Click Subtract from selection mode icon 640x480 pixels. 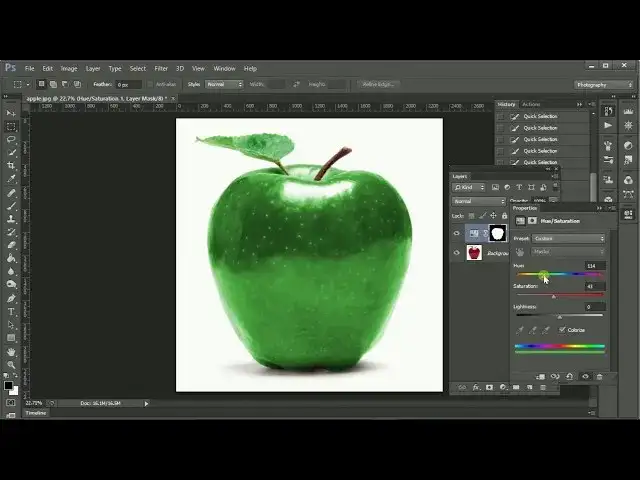tap(65, 84)
